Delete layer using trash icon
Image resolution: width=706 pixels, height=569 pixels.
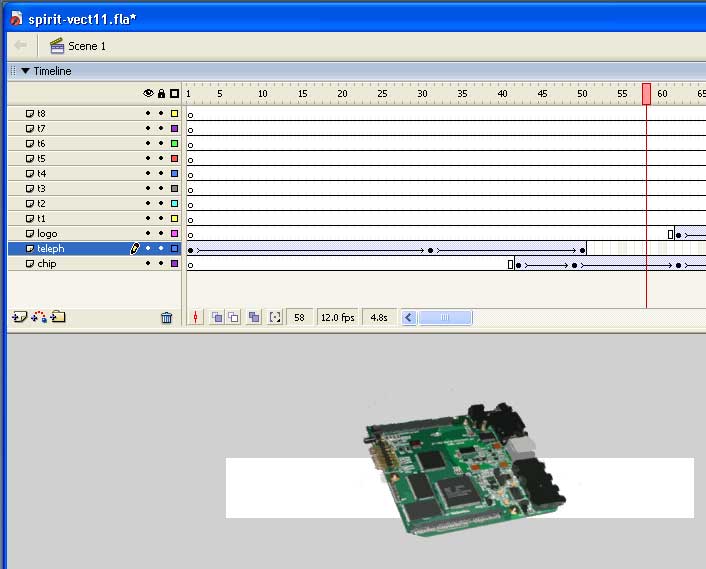point(167,318)
